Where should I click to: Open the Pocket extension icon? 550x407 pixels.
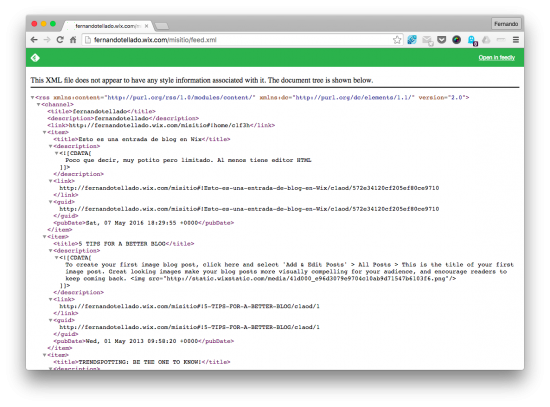(442, 40)
